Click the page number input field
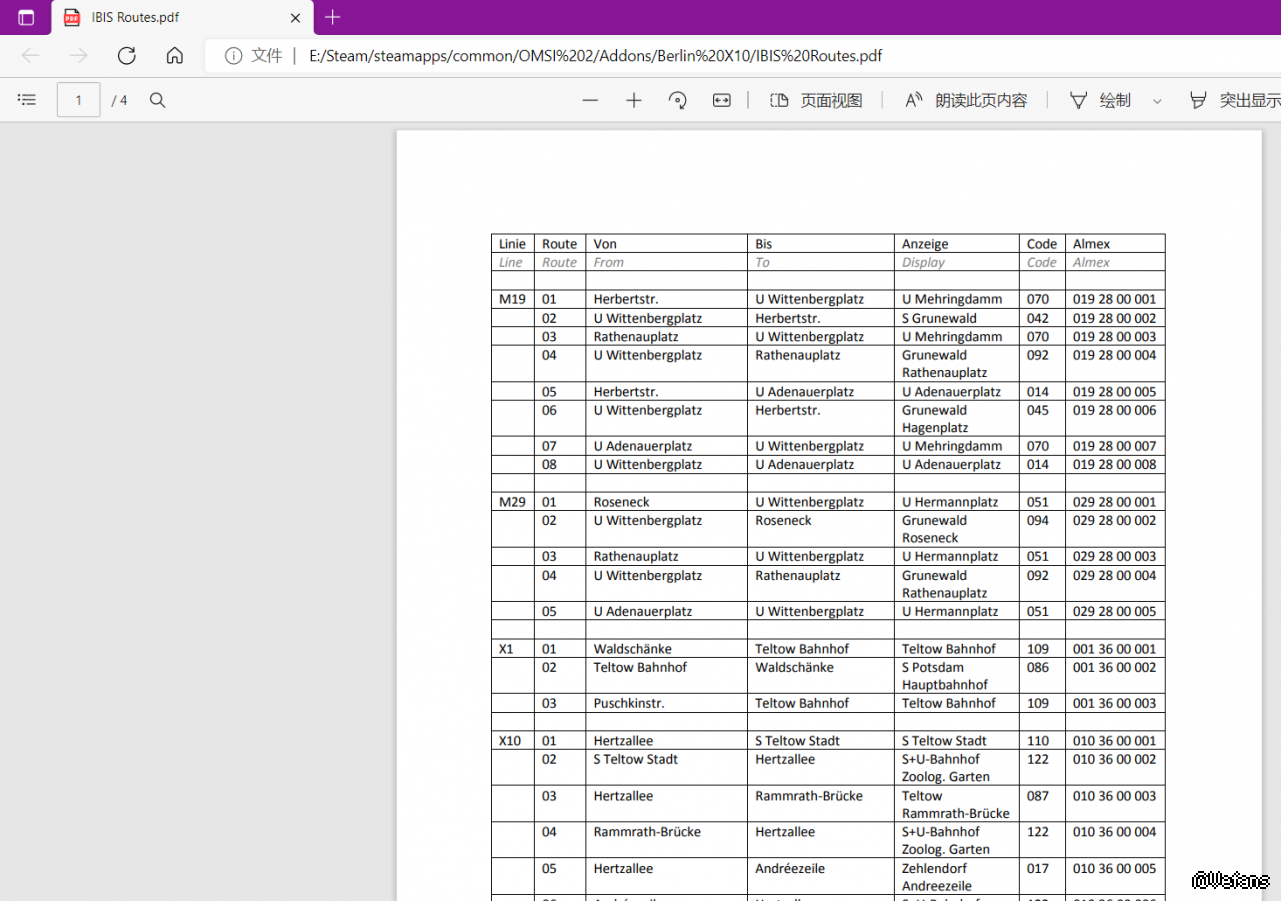Screen dimensions: 1281x901 tap(78, 100)
